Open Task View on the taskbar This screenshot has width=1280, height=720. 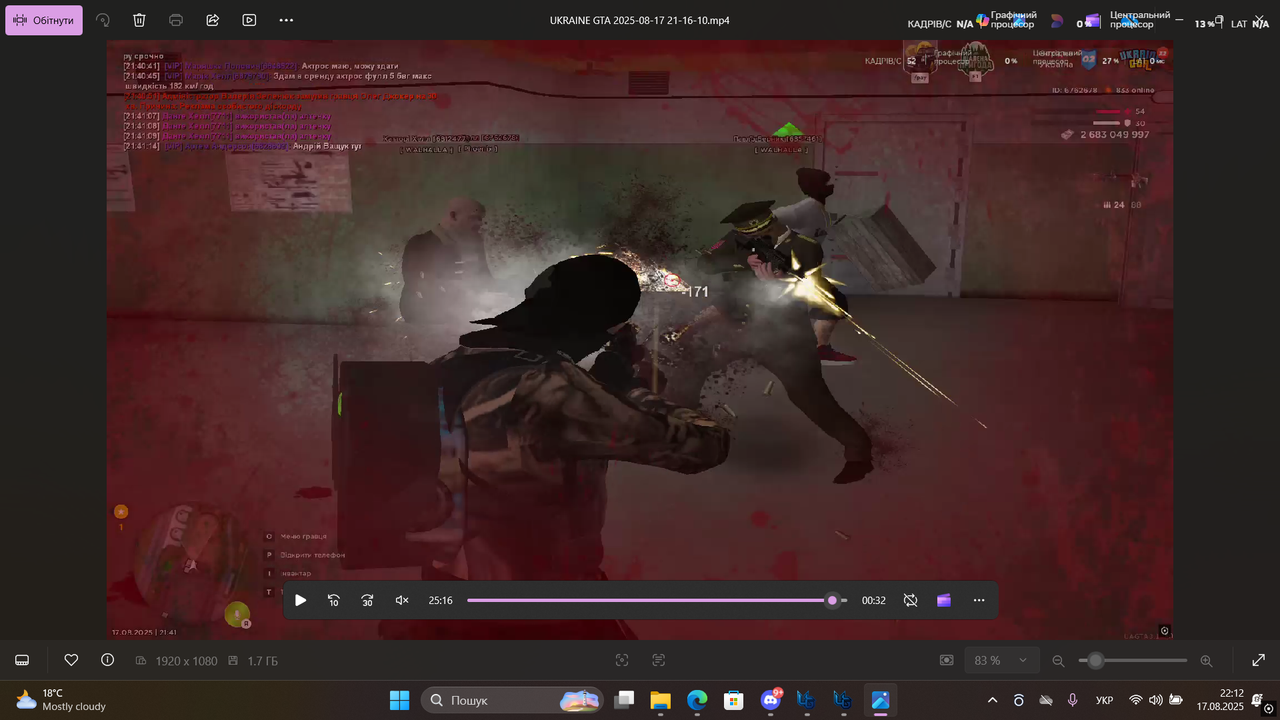coord(624,700)
